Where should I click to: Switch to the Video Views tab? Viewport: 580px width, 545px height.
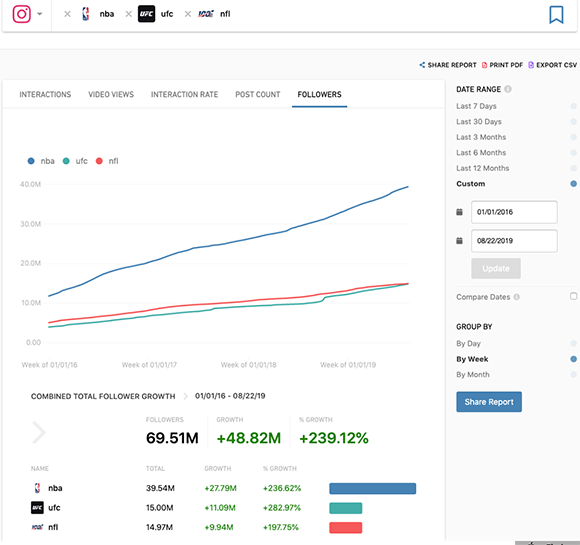[x=111, y=95]
